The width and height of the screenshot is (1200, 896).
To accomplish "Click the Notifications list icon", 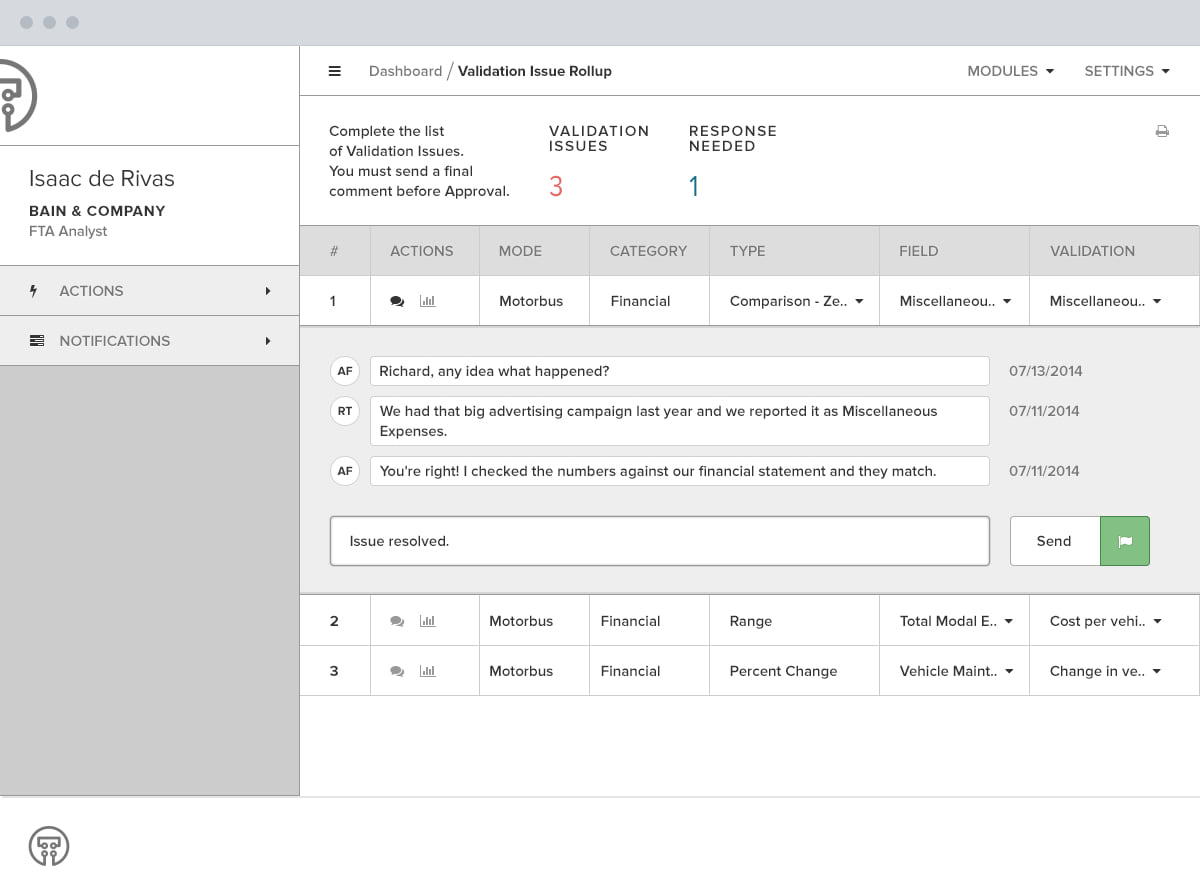I will point(37,341).
